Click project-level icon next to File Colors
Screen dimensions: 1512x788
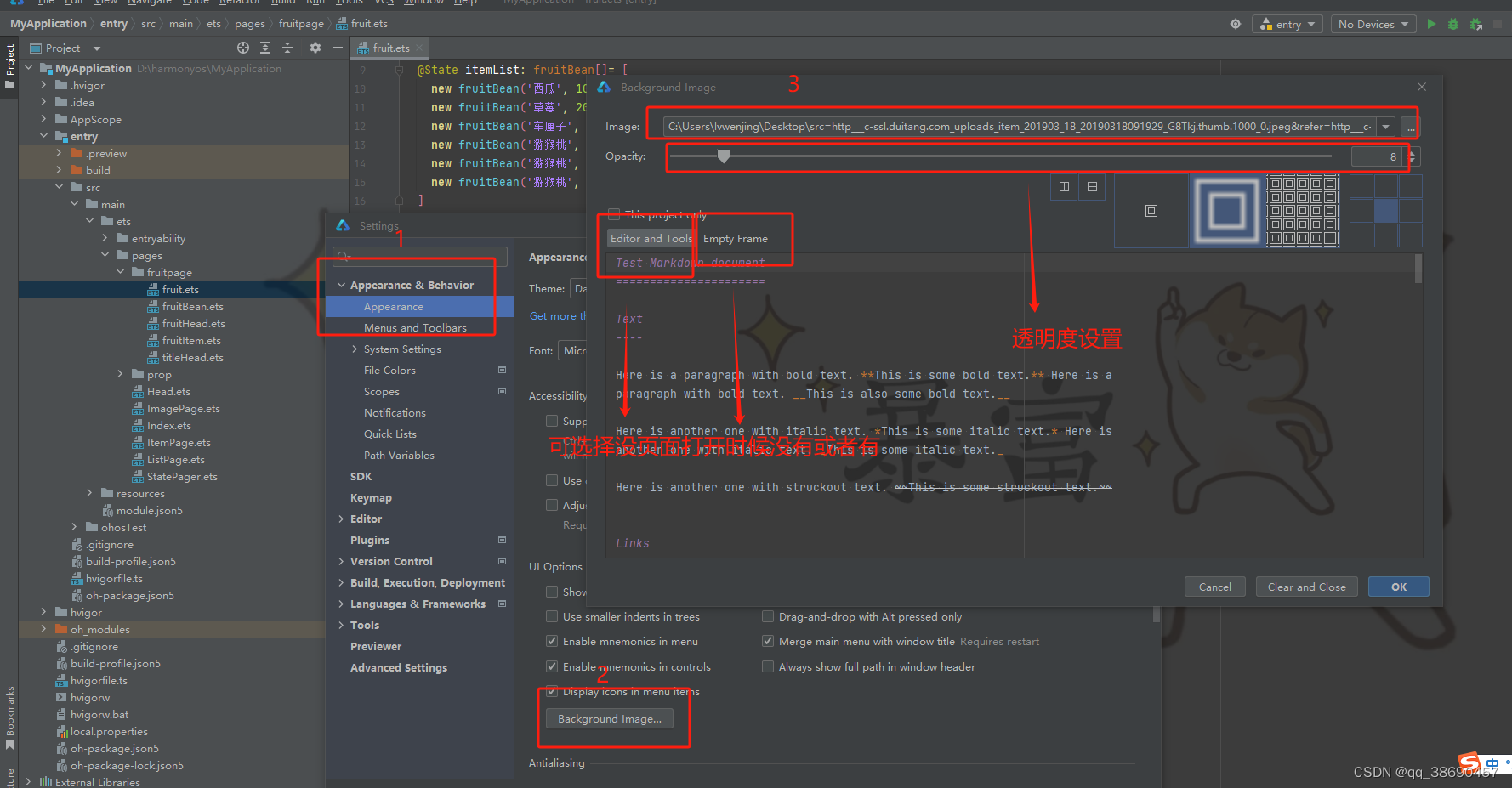[x=502, y=370]
